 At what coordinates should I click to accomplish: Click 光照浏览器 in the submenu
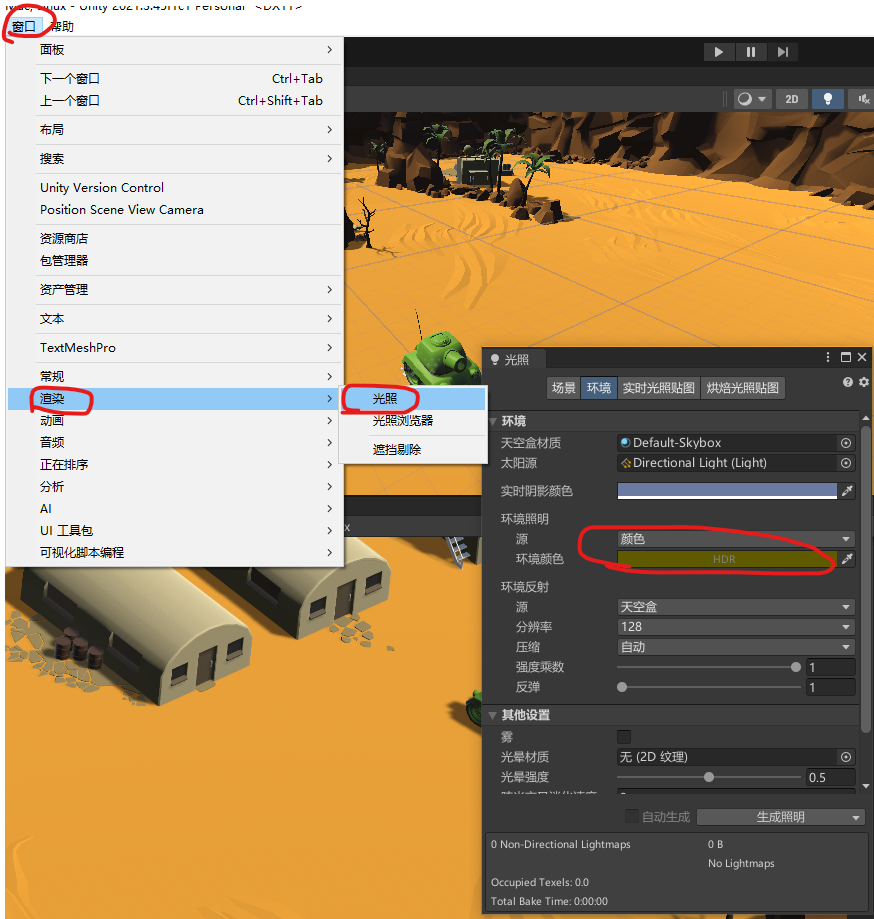(414, 421)
